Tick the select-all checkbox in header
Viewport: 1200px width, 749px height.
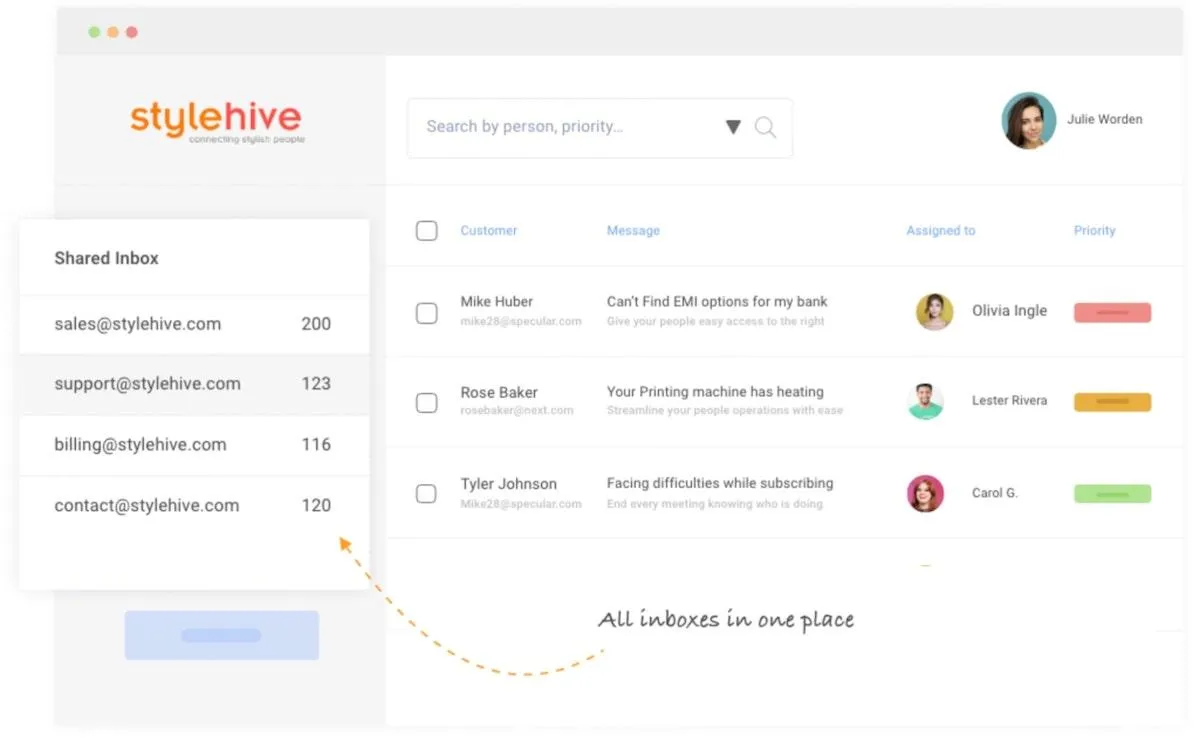point(427,231)
